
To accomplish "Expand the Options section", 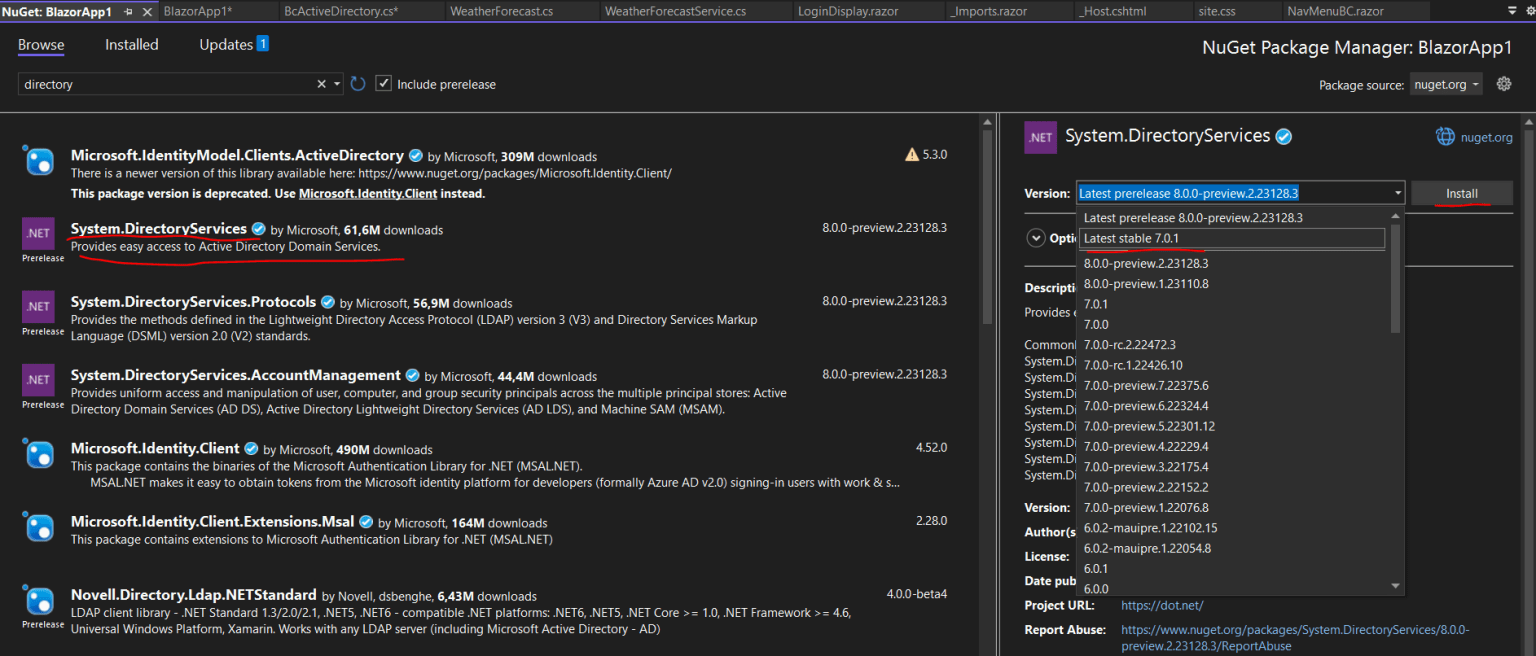I will click(x=1037, y=238).
